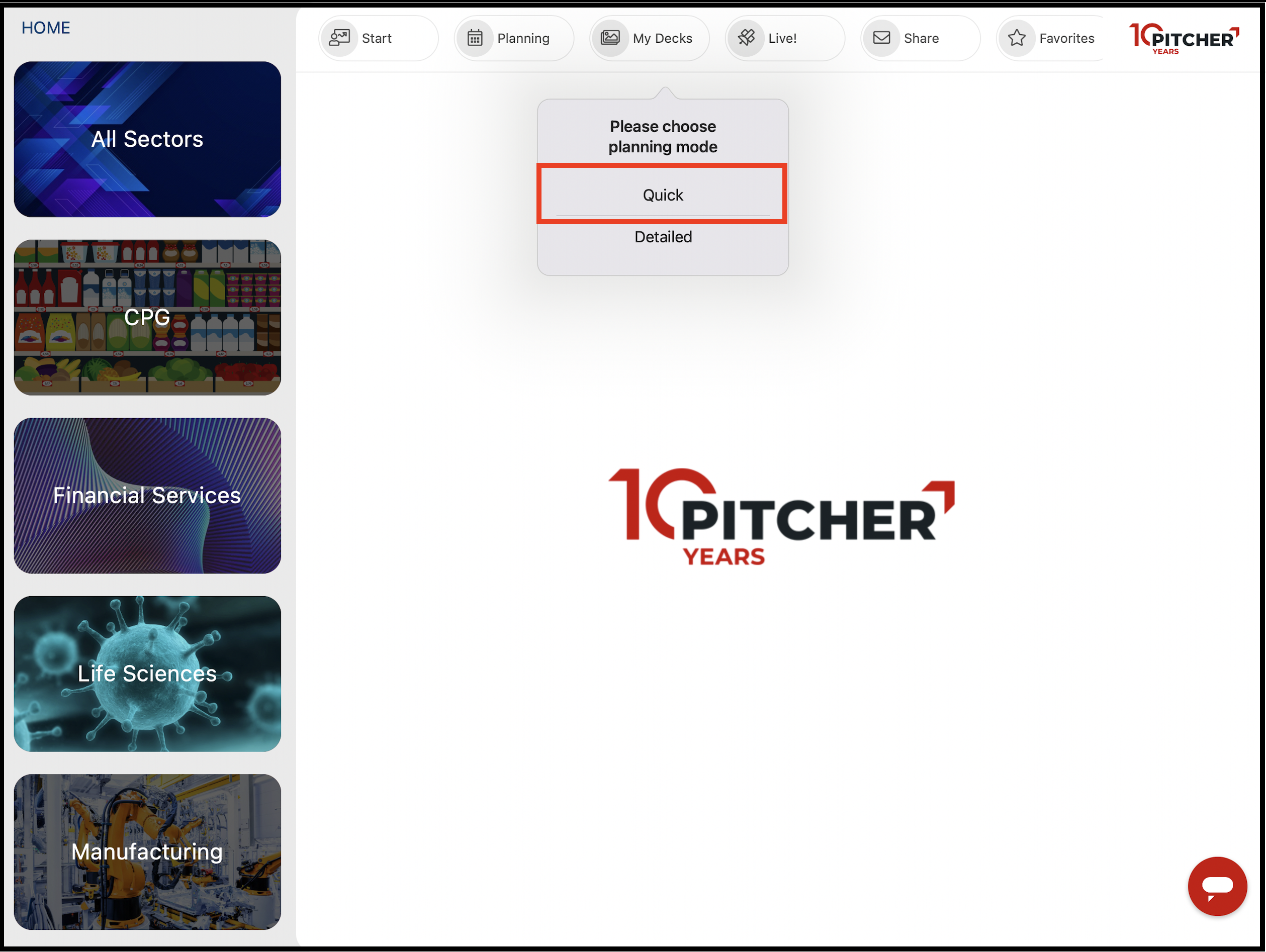1266x952 pixels.
Task: Click the Planning calendar icon
Action: [475, 38]
